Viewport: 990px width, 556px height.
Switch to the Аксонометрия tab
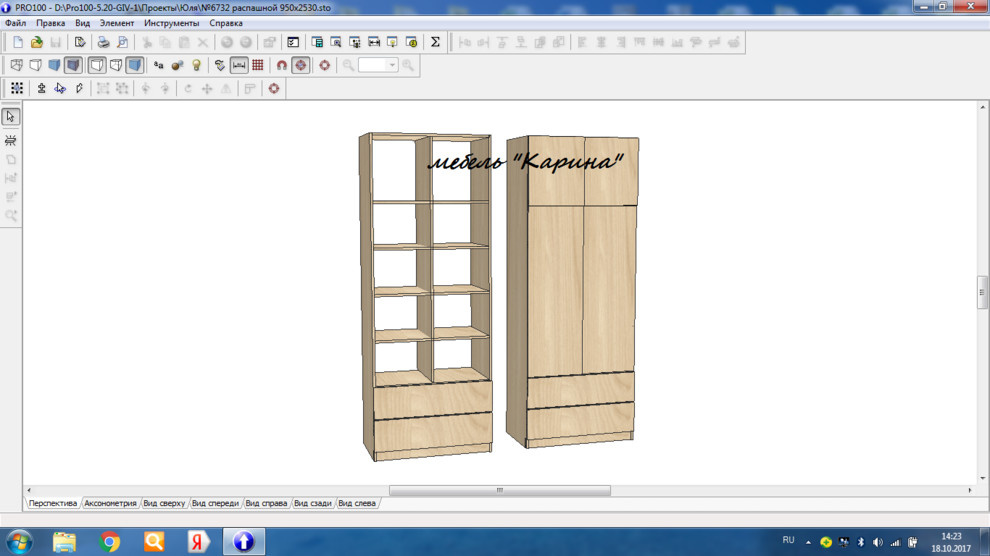(110, 503)
